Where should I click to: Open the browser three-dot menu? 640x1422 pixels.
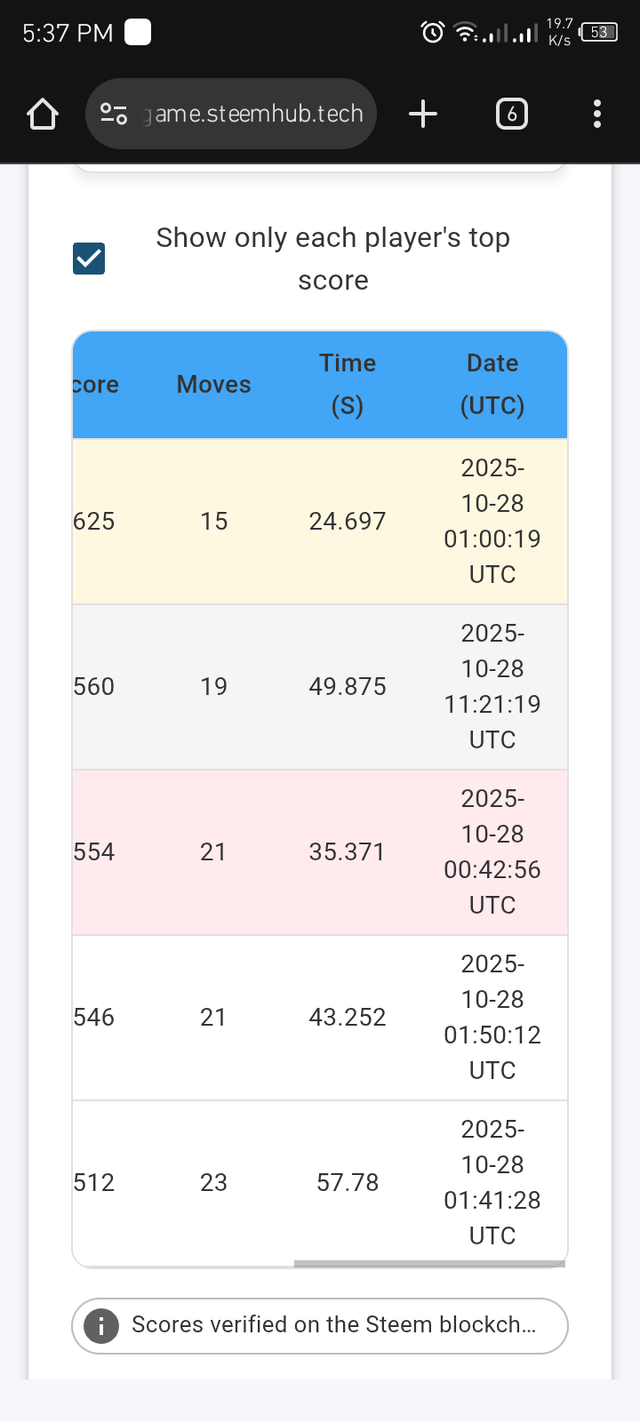597,115
